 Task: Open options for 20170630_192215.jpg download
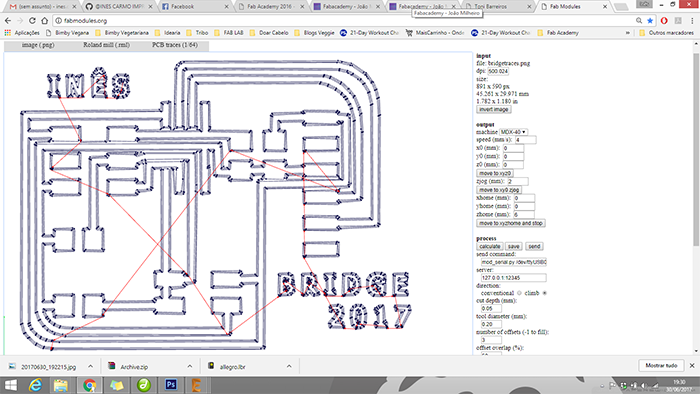pos(91,366)
